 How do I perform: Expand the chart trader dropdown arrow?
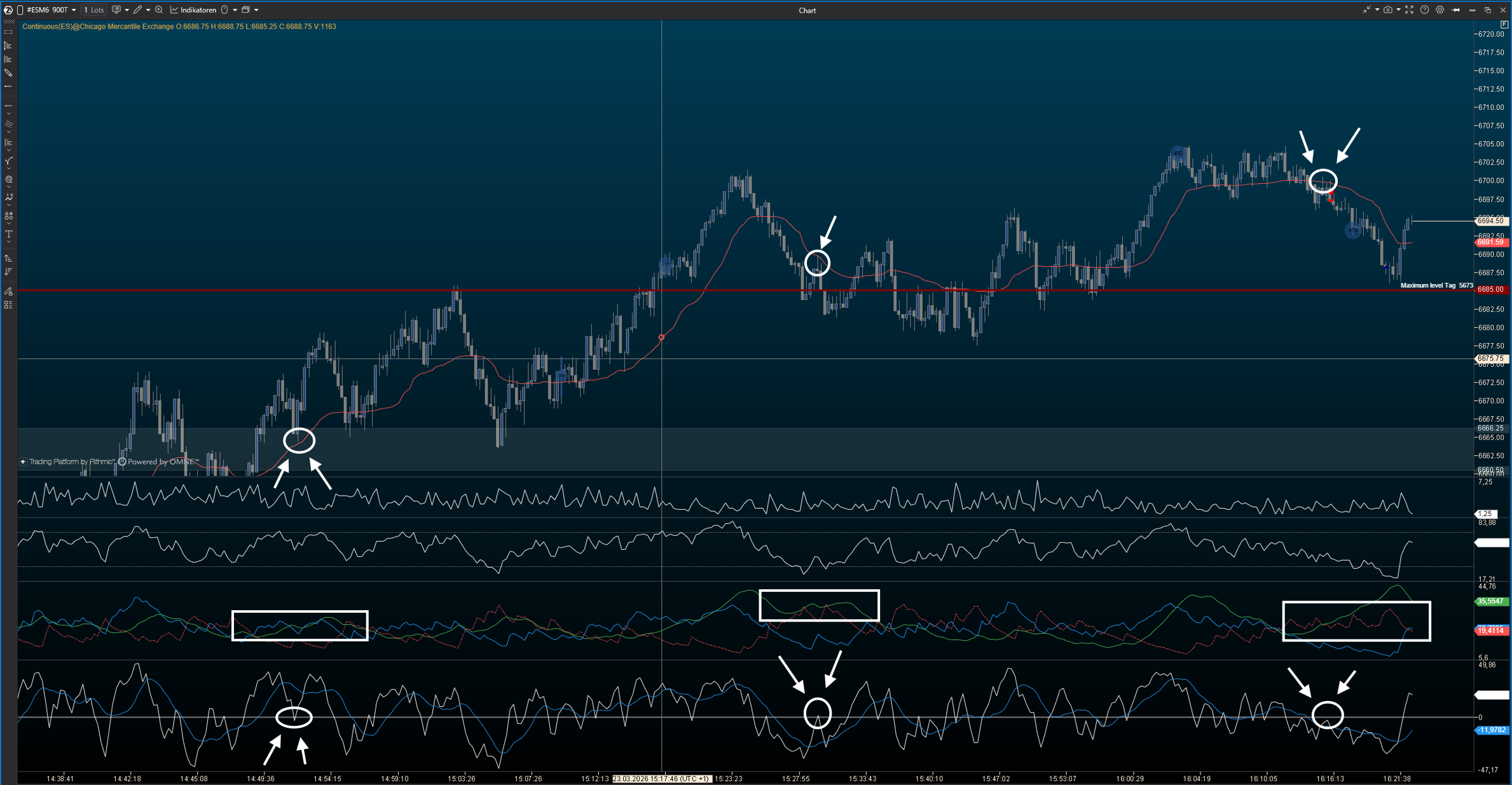pyautogui.click(x=127, y=10)
